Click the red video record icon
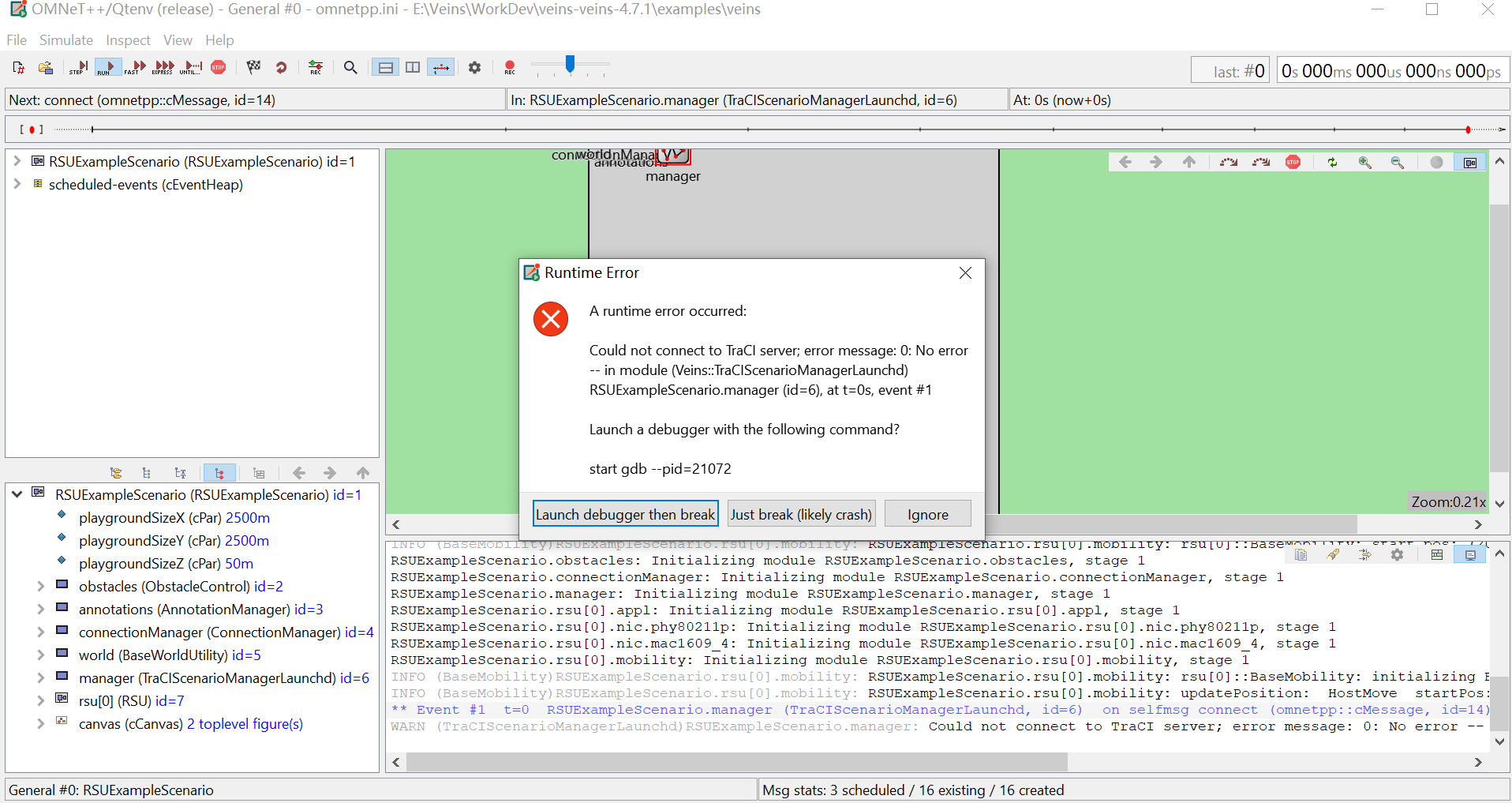This screenshot has width=1512, height=803. pyautogui.click(x=510, y=68)
